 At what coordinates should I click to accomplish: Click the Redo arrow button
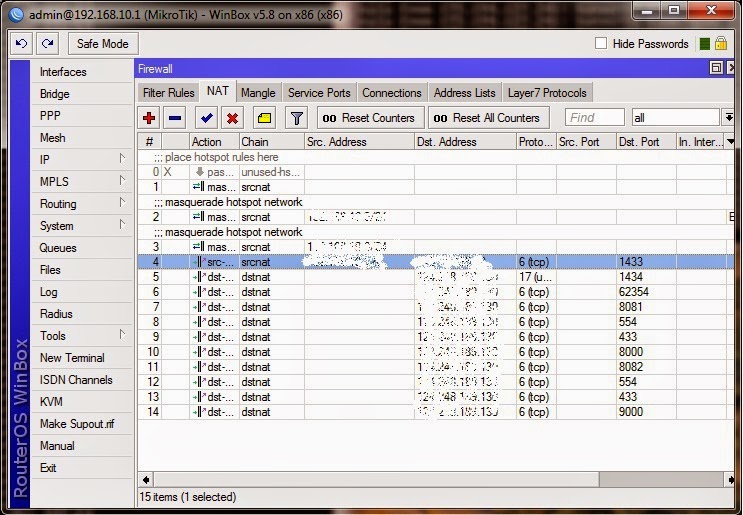[x=47, y=44]
